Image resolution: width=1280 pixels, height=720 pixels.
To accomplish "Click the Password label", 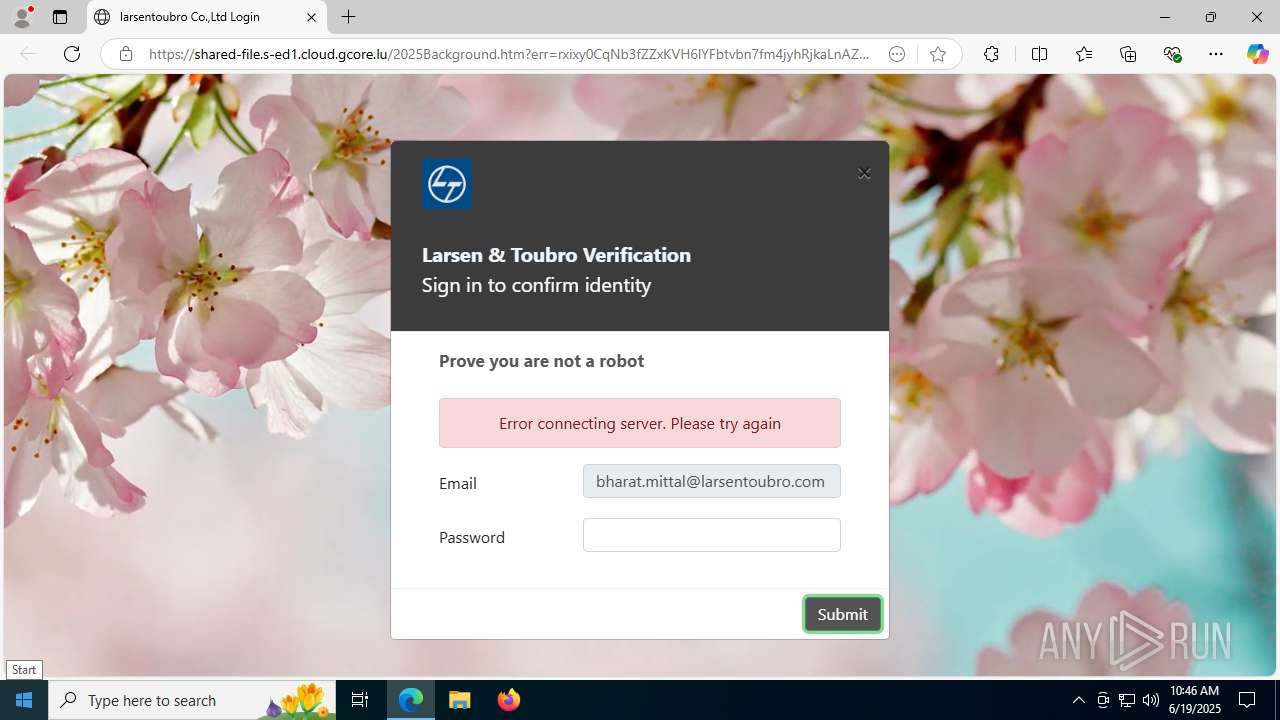I will click(472, 537).
